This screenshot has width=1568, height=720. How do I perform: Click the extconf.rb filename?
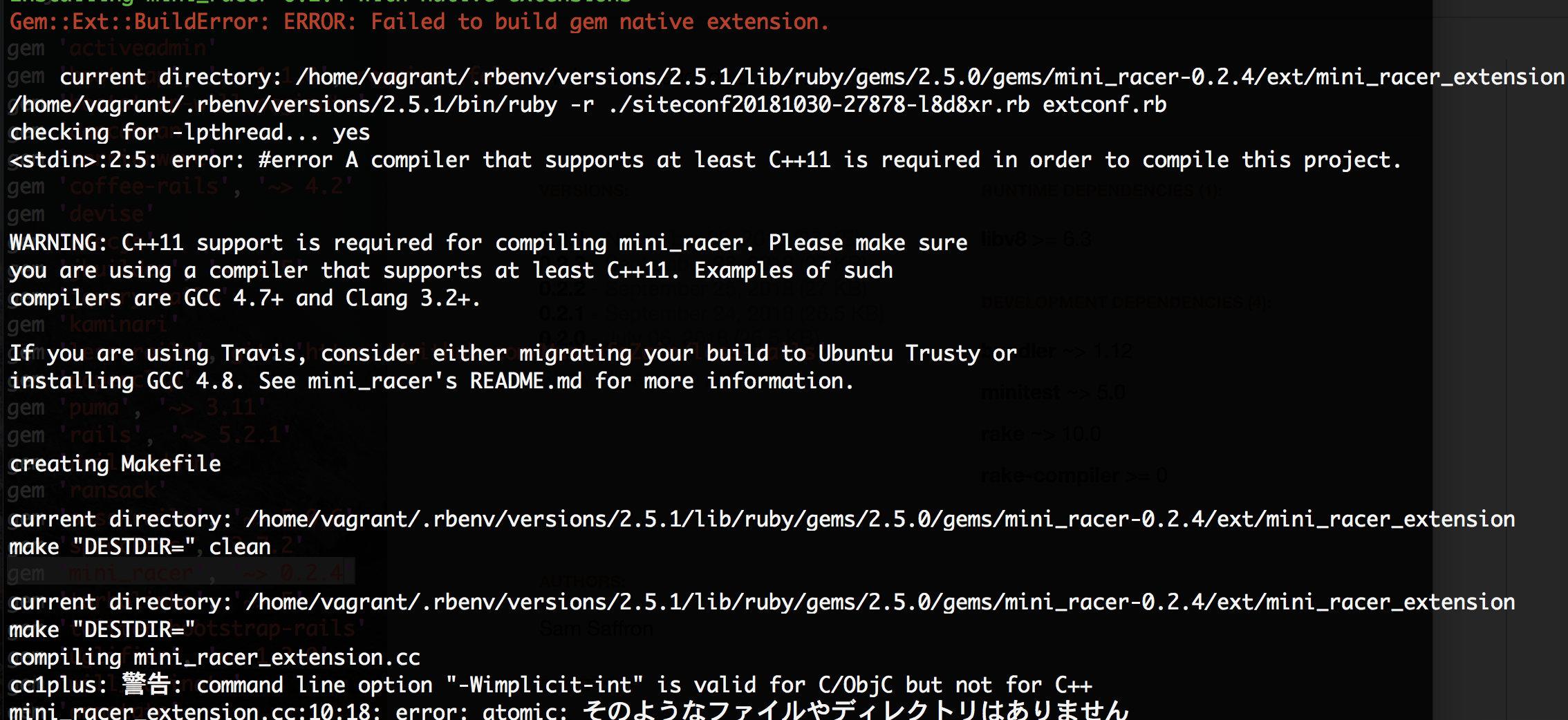tap(1104, 105)
